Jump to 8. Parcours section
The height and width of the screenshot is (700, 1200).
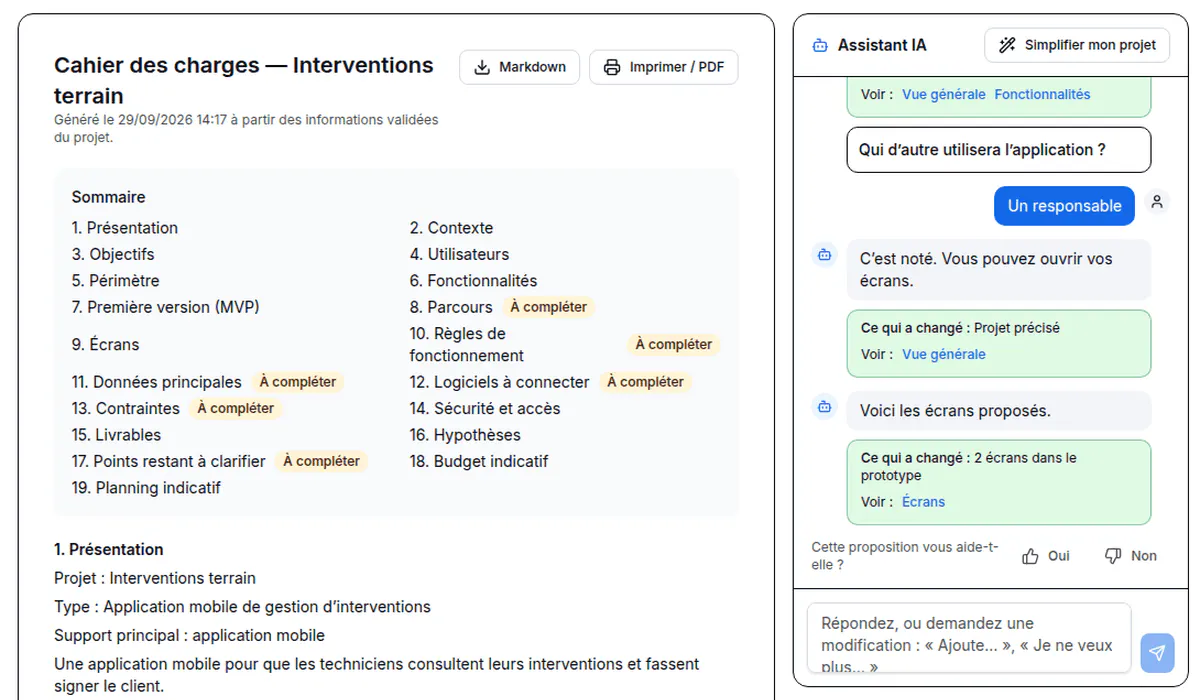(451, 307)
